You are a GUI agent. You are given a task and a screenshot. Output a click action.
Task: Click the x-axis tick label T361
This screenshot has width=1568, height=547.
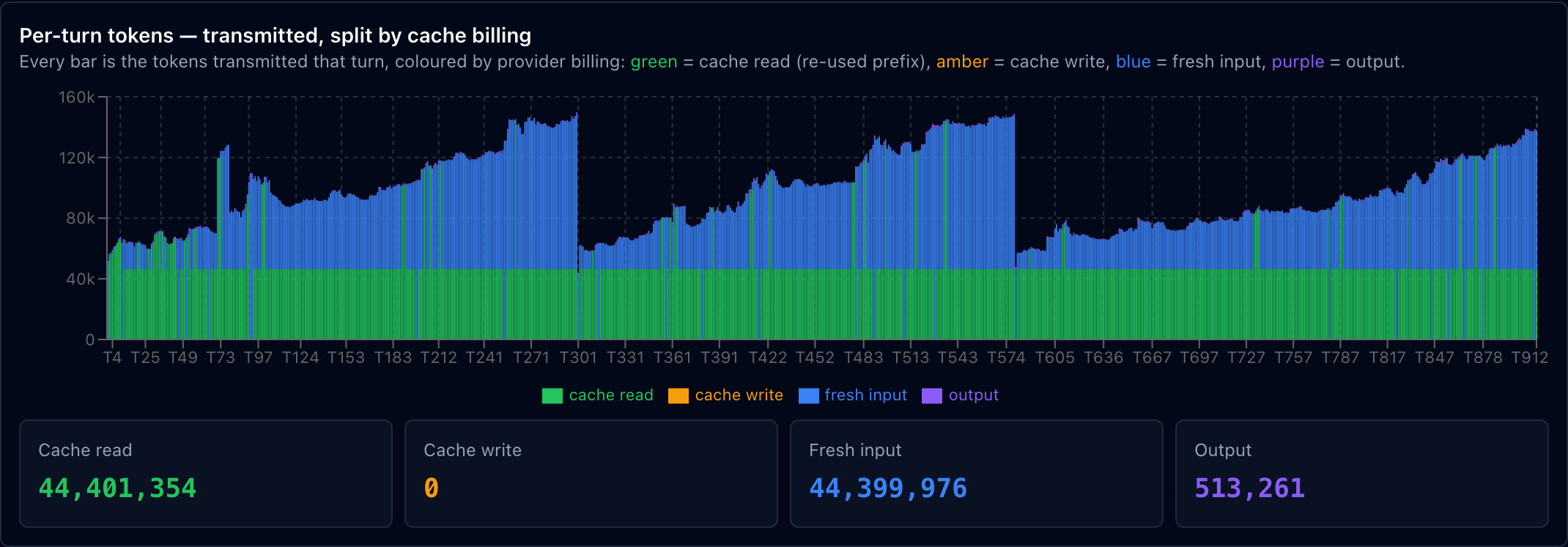coord(673,357)
